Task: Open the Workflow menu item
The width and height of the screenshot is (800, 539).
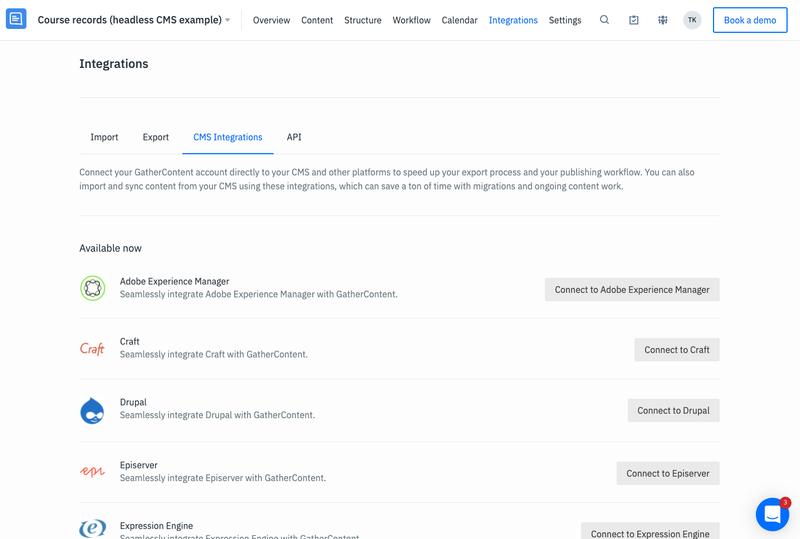Action: (411, 20)
